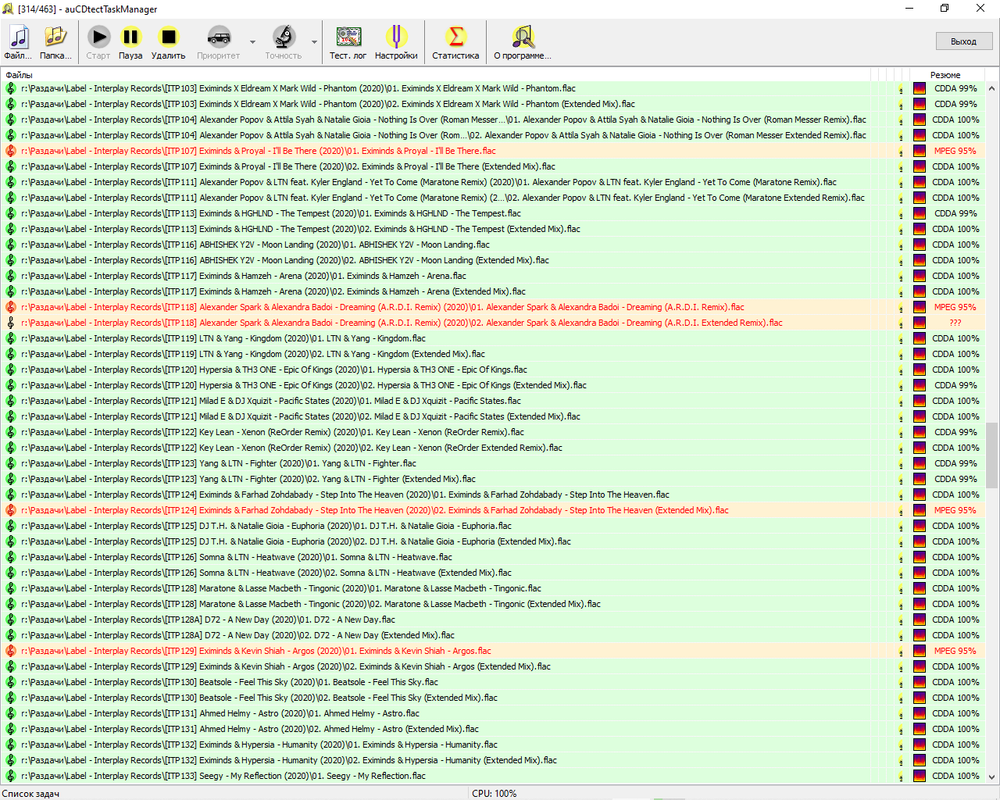This screenshot has height=800, width=1000.
Task: Click the Резюме column header
Action: (945, 75)
